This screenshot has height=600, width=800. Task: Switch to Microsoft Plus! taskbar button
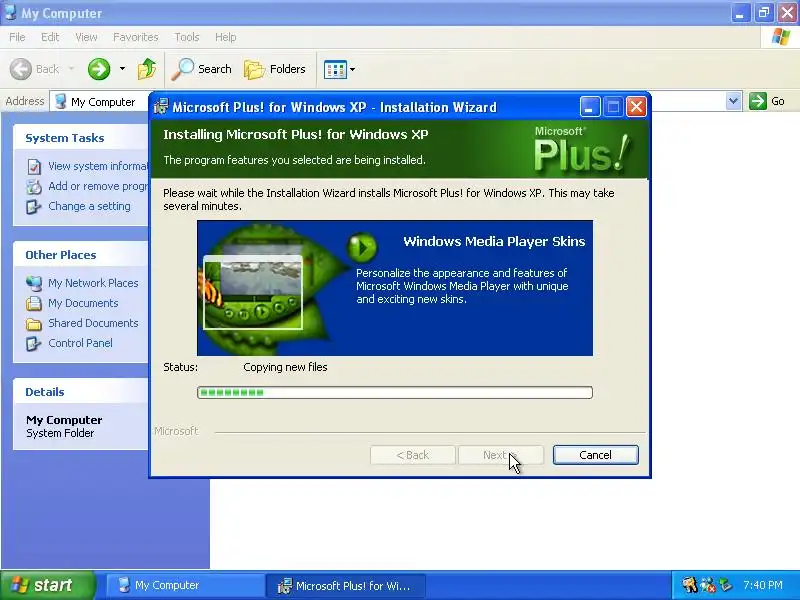coord(345,585)
